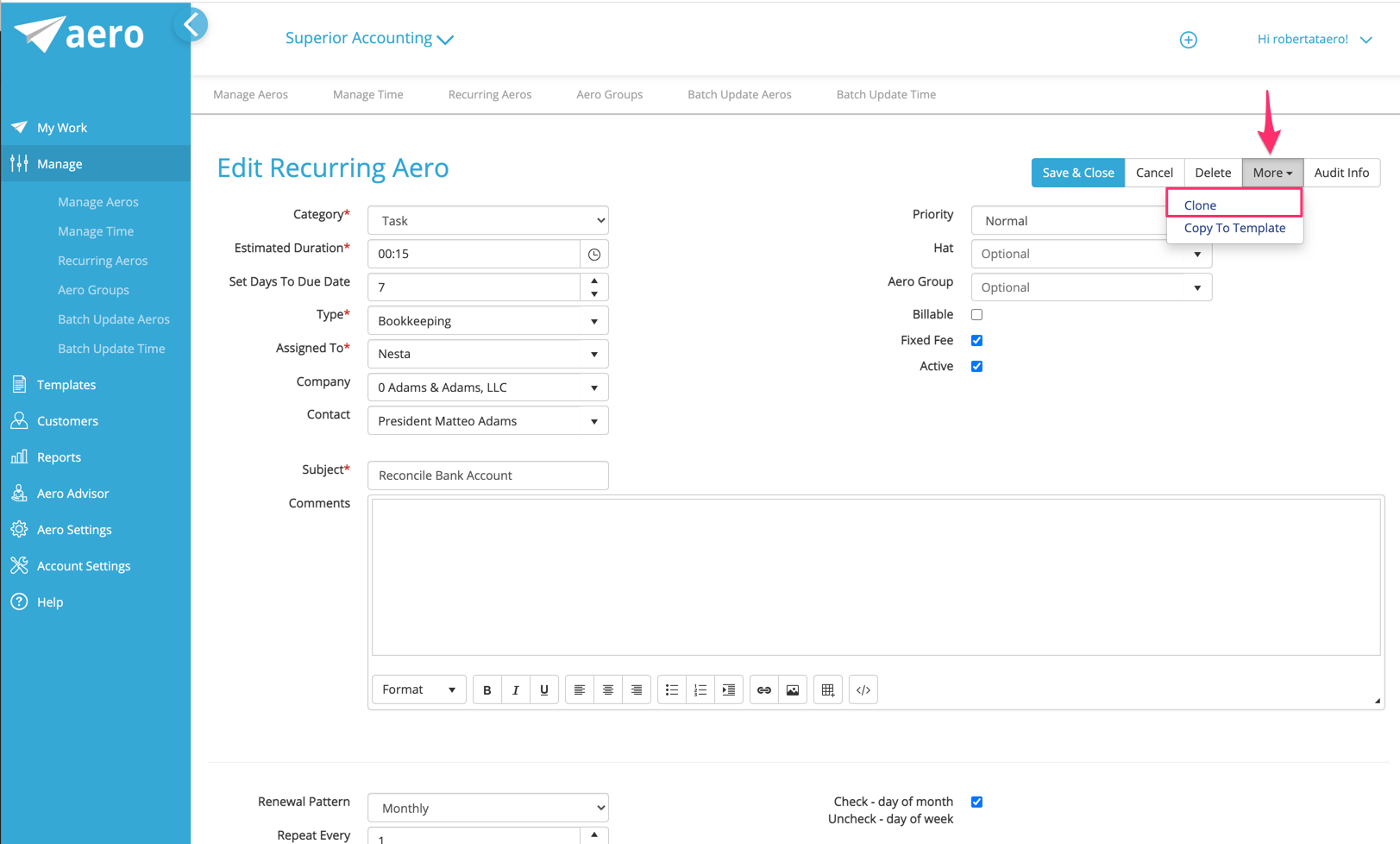The image size is (1400, 844).
Task: Open Recurring Aeros in the sidebar
Action: [x=103, y=261]
